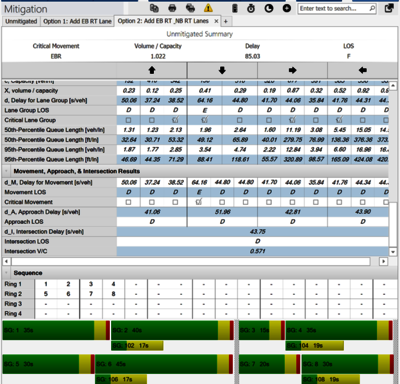Uncheck Critical Lane Group box under delay 38.52
This screenshot has width=400, height=384.
tap(175, 120)
